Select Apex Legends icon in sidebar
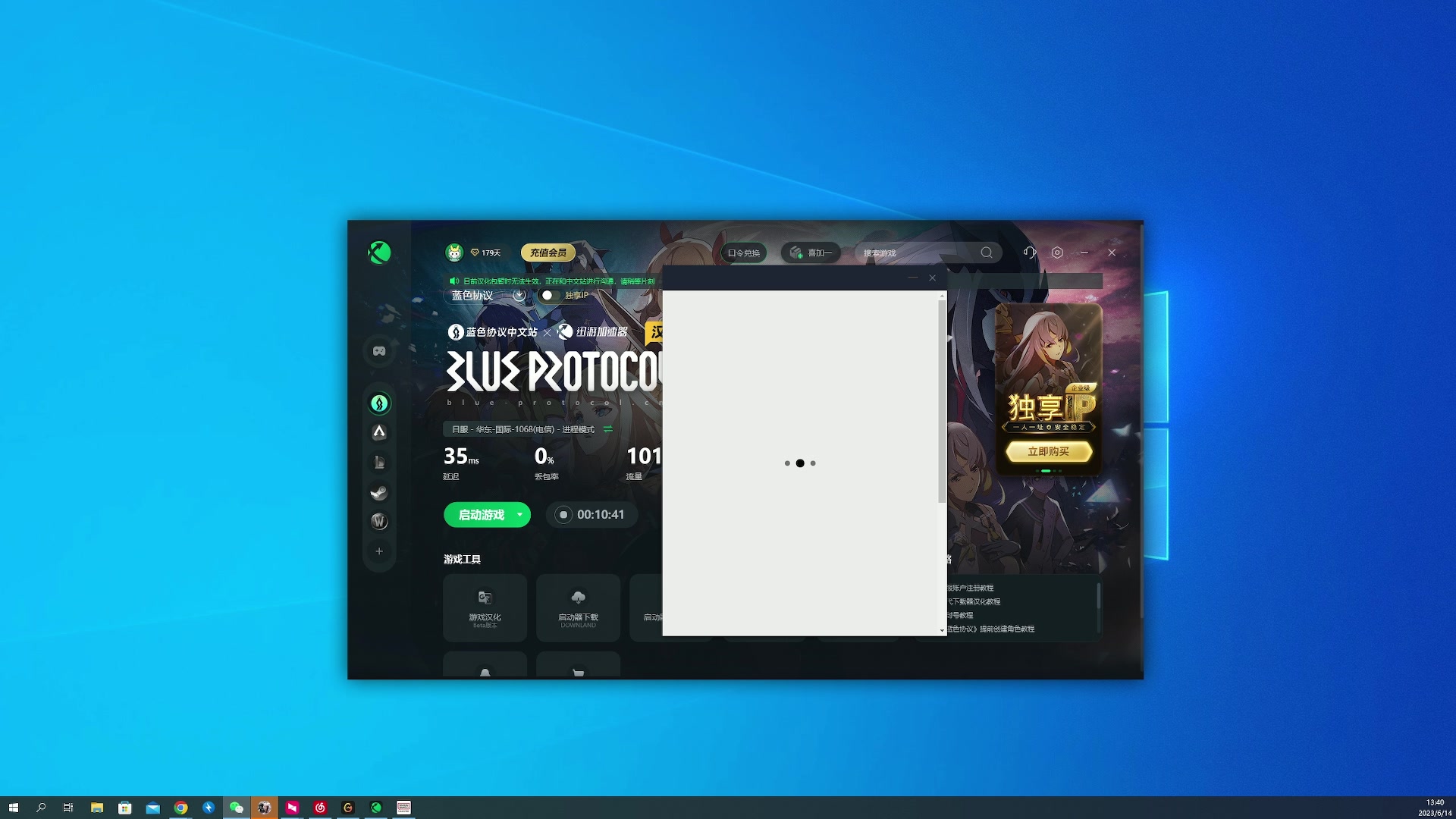This screenshot has width=1456, height=819. 379,432
